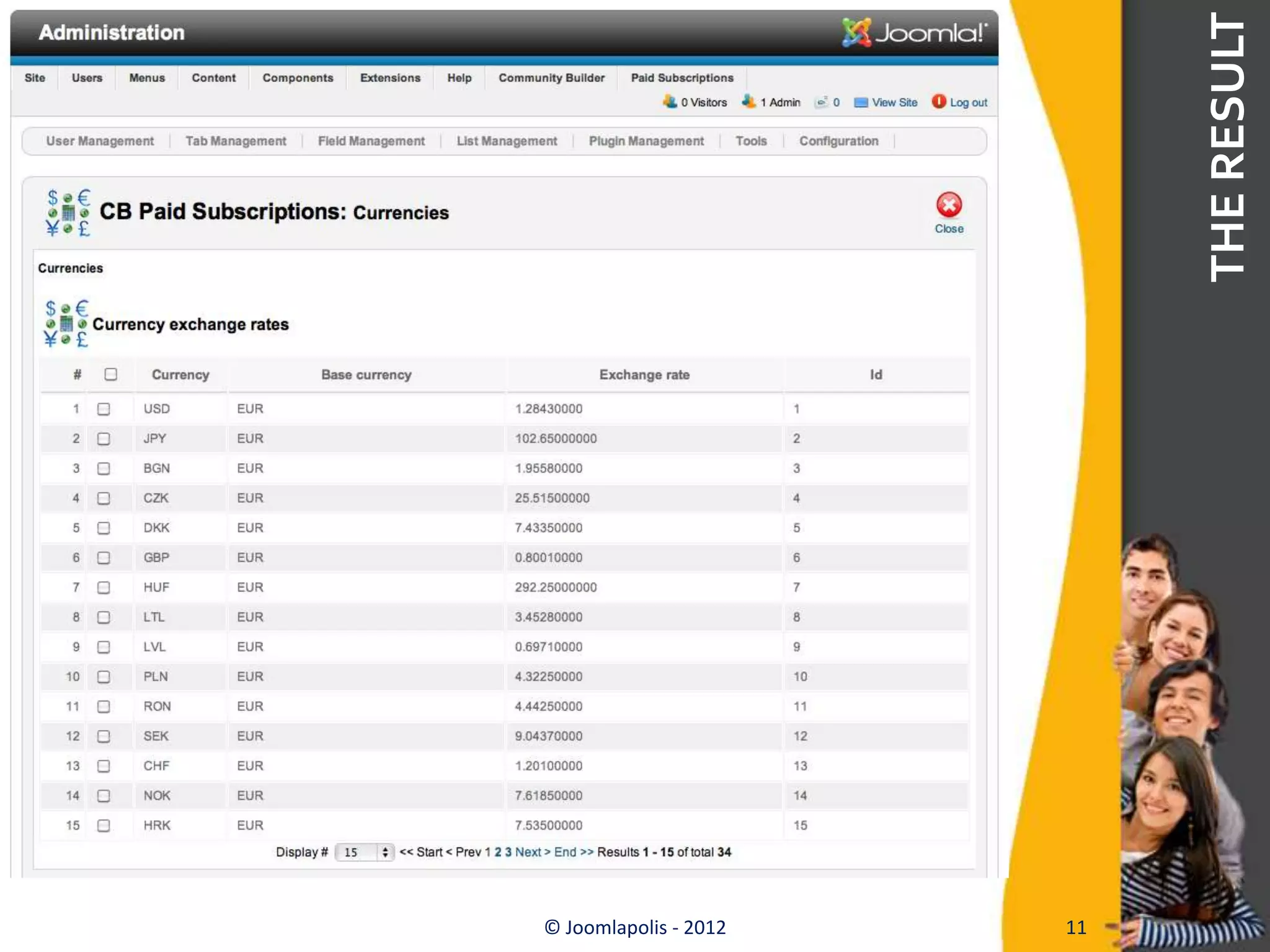Click the End >> pagination link
The image size is (1270, 952).
(574, 852)
